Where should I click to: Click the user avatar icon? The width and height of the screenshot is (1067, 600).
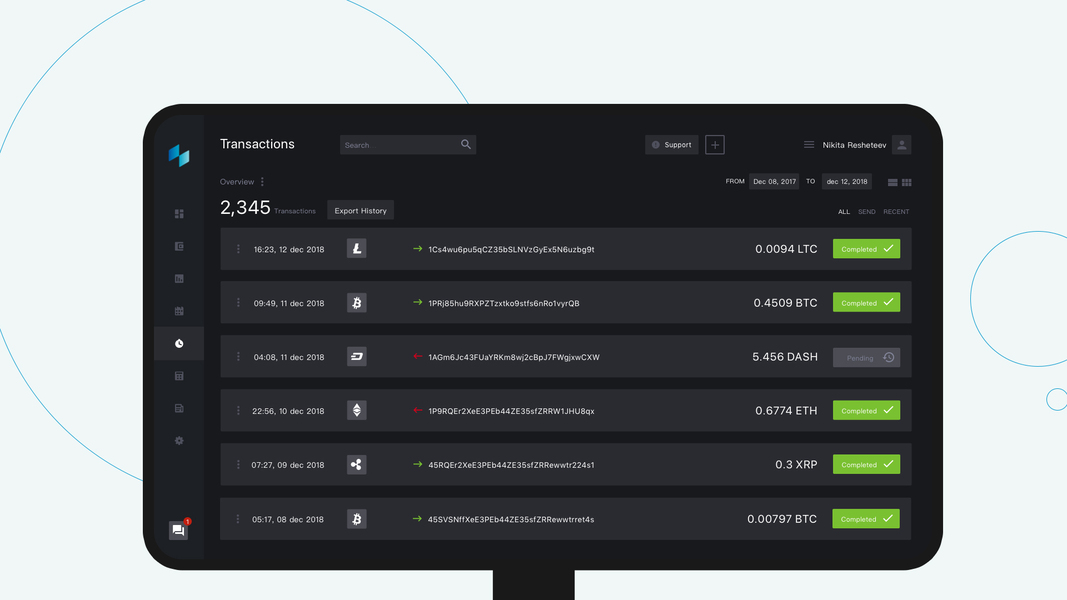click(x=902, y=145)
